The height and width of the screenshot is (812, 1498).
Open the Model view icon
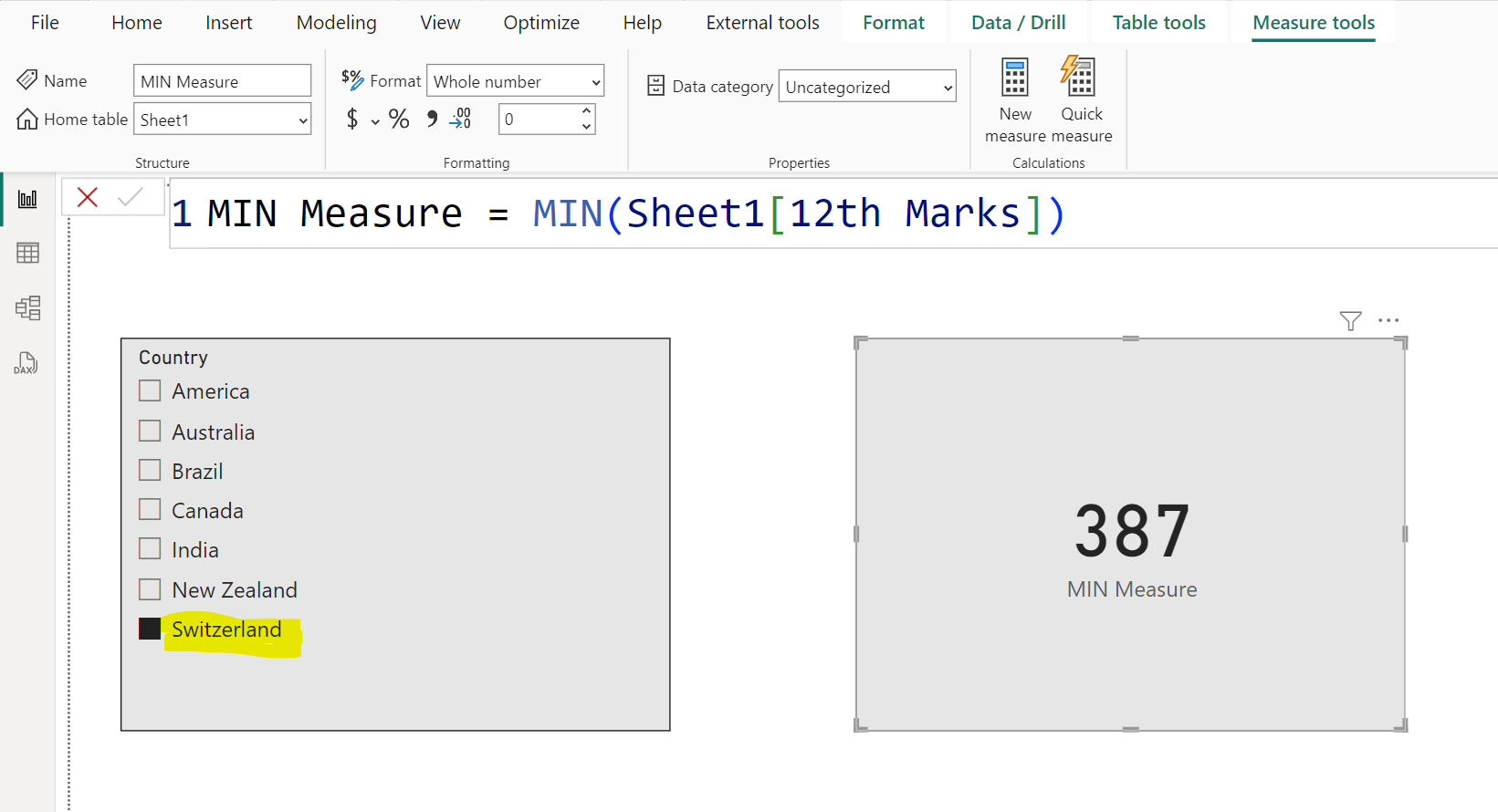click(x=27, y=307)
